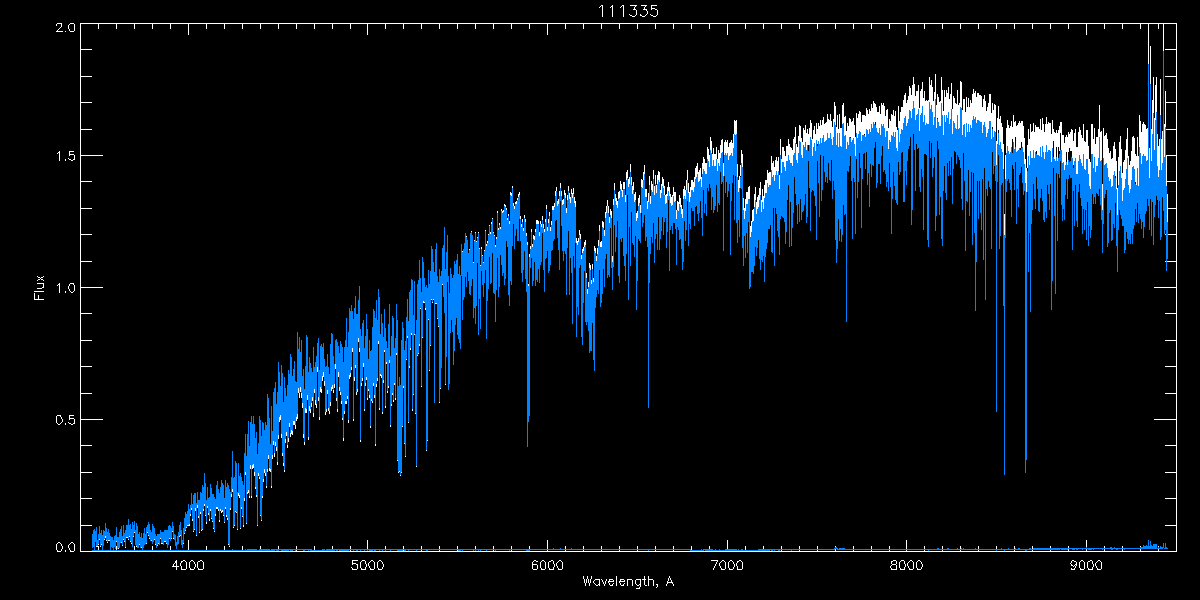This screenshot has width=1200, height=600.
Task: Click the y-axis label Flux
Action: [x=40, y=288]
